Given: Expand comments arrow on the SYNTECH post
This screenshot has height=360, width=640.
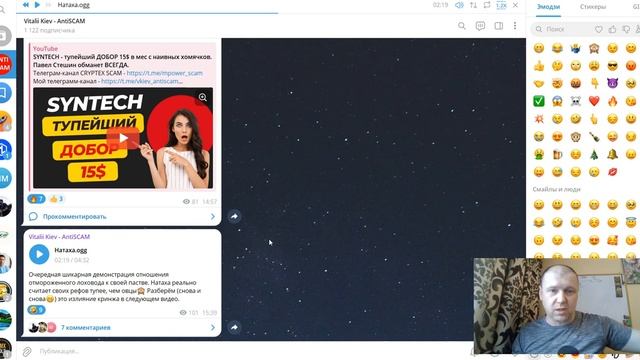Looking at the screenshot, I should coord(213,217).
